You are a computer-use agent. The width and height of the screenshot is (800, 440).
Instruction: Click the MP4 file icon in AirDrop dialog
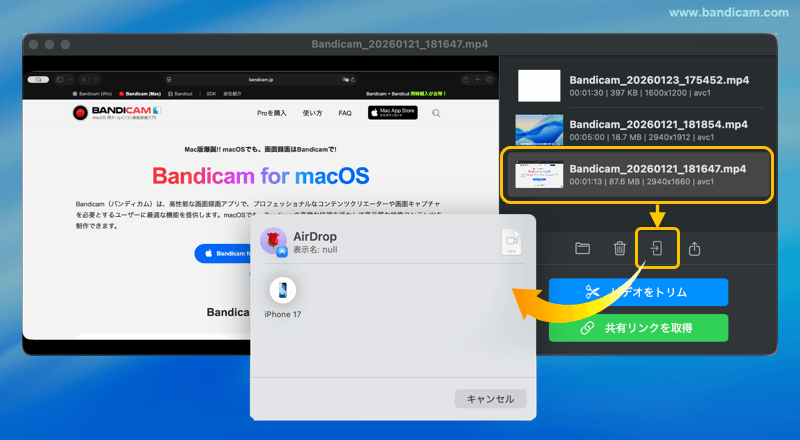pyautogui.click(x=511, y=242)
